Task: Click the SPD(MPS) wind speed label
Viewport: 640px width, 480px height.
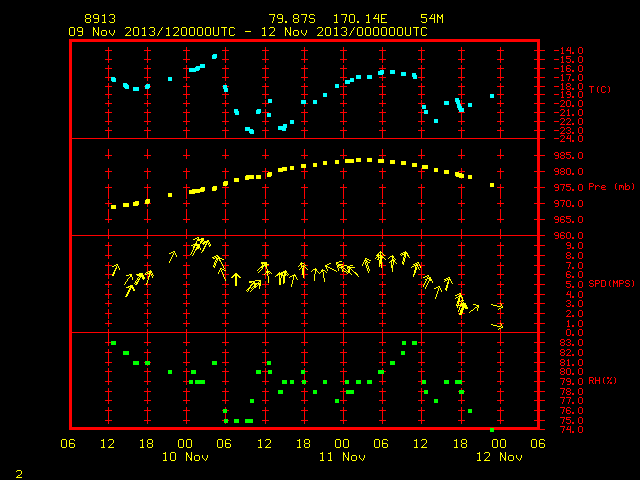Action: click(x=611, y=283)
